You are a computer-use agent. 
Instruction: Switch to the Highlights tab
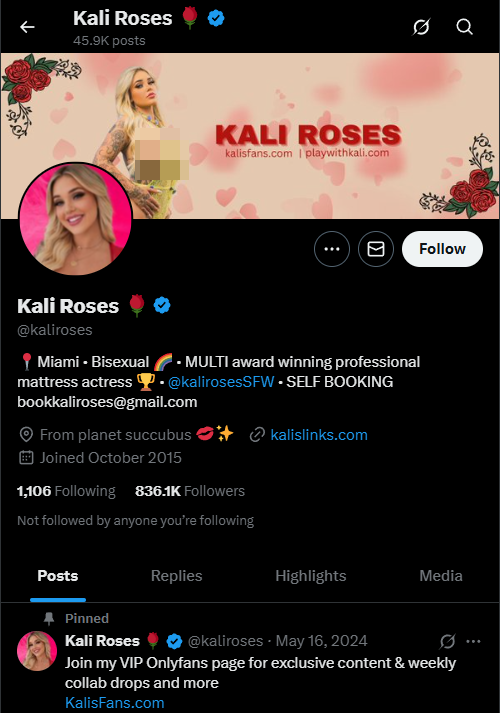click(311, 576)
